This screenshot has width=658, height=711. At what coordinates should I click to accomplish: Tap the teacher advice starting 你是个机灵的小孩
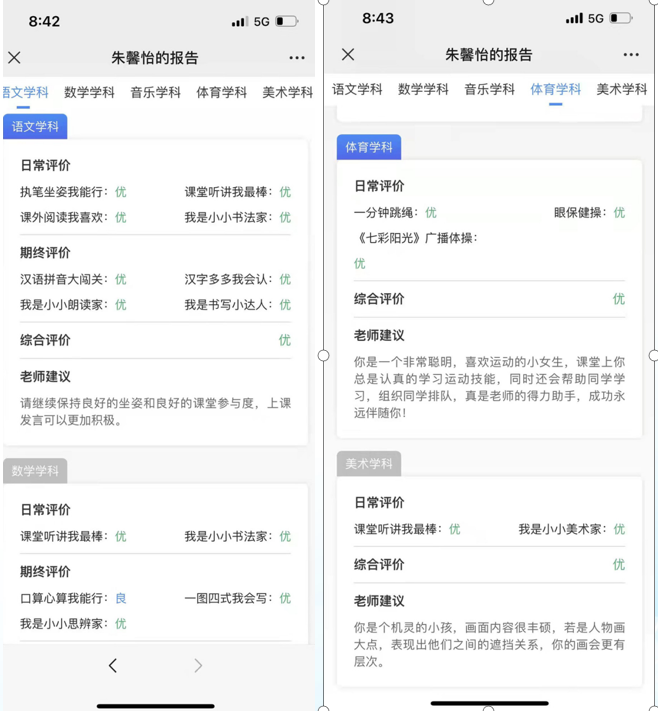point(489,644)
